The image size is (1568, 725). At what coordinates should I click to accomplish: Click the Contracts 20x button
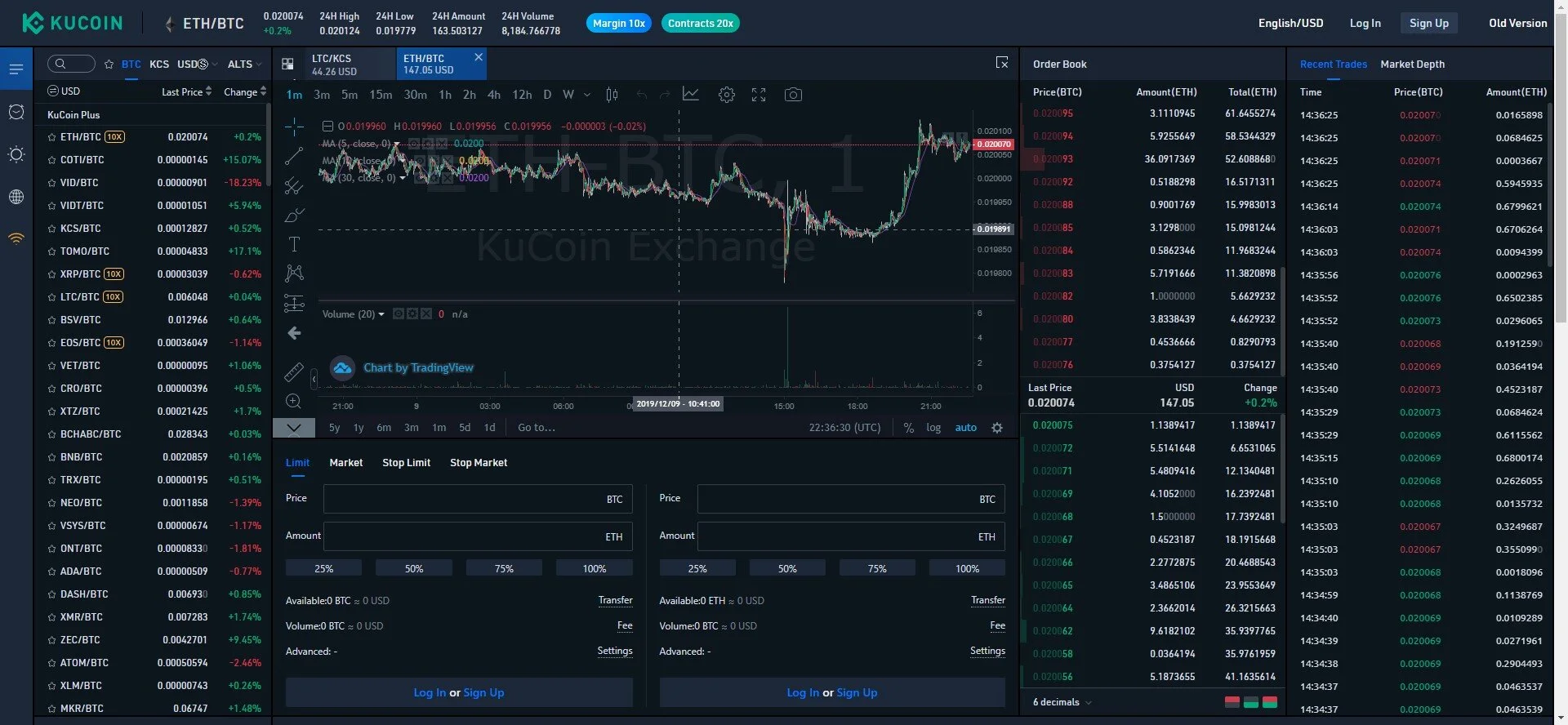(701, 23)
